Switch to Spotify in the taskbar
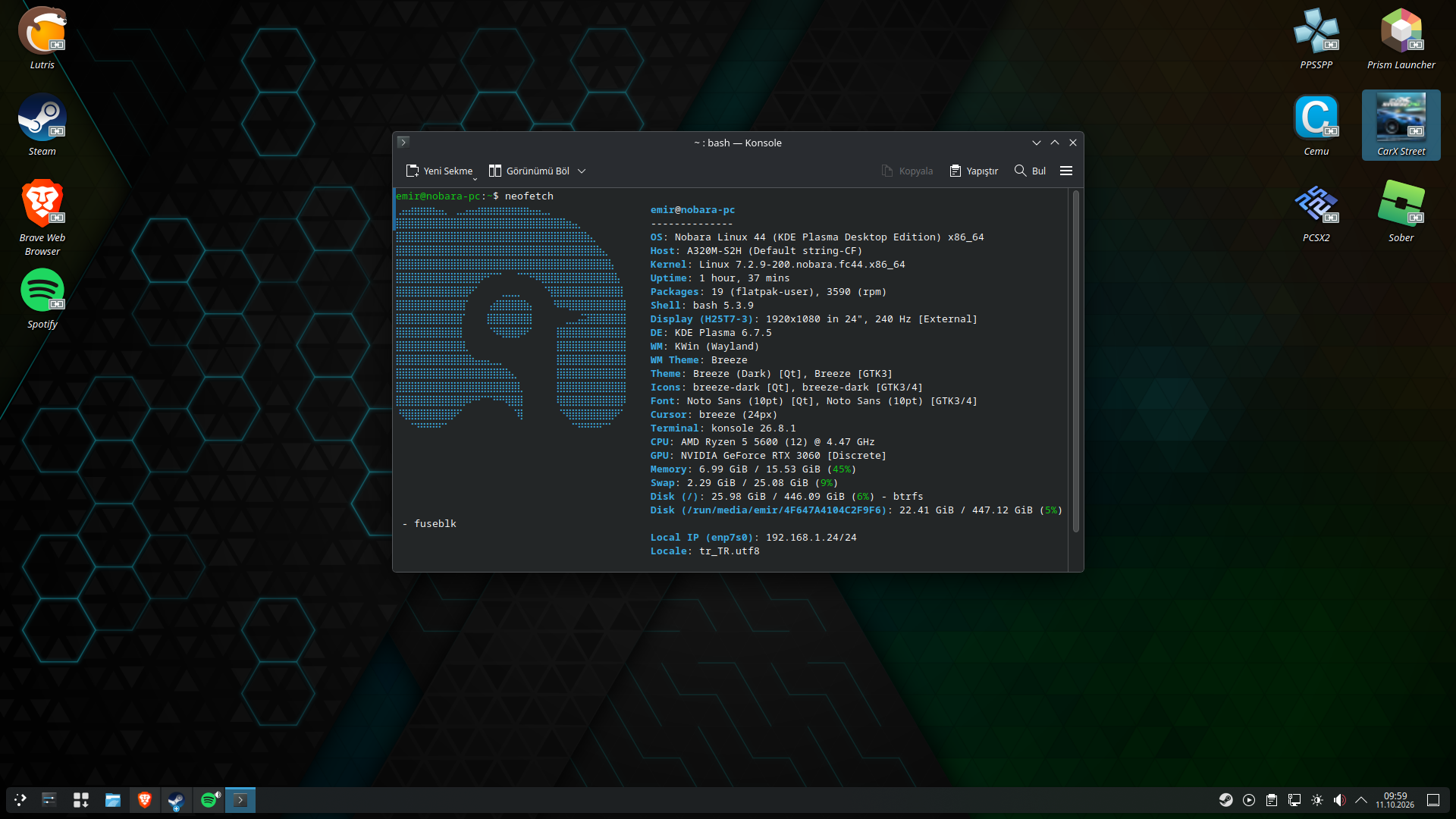Screen dimensions: 1456x819 pyautogui.click(x=209, y=800)
